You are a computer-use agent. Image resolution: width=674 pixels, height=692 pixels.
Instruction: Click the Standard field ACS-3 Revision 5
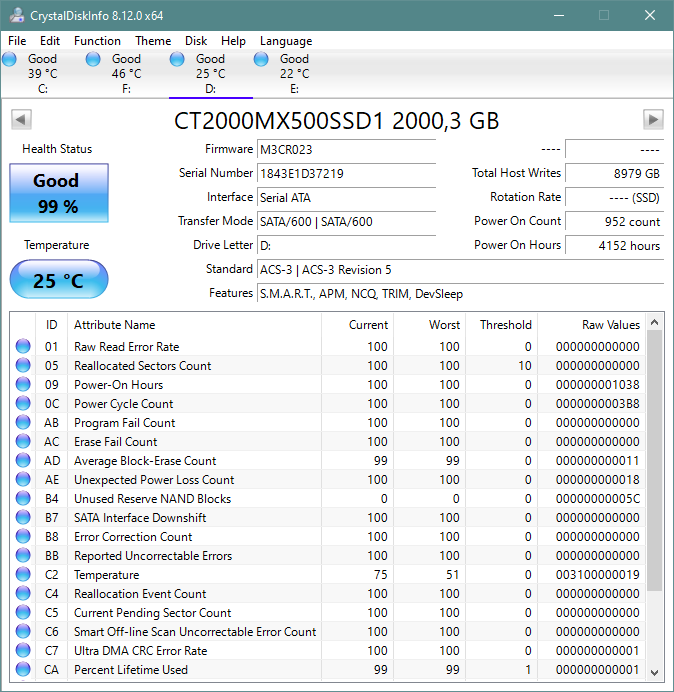coord(460,269)
